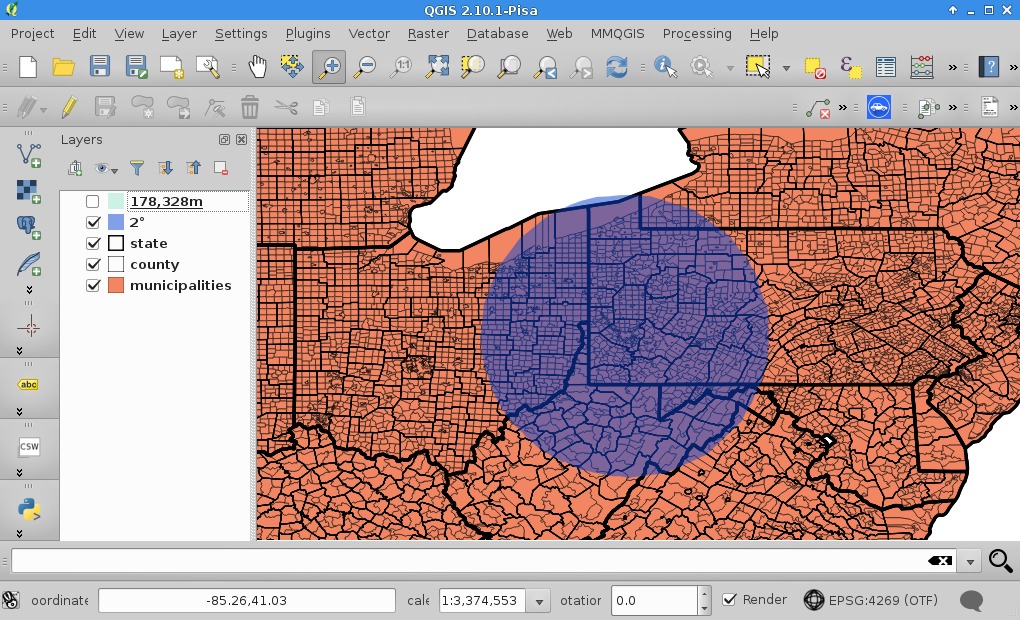Hide the municipalities layer
This screenshot has width=1020, height=620.
click(93, 285)
